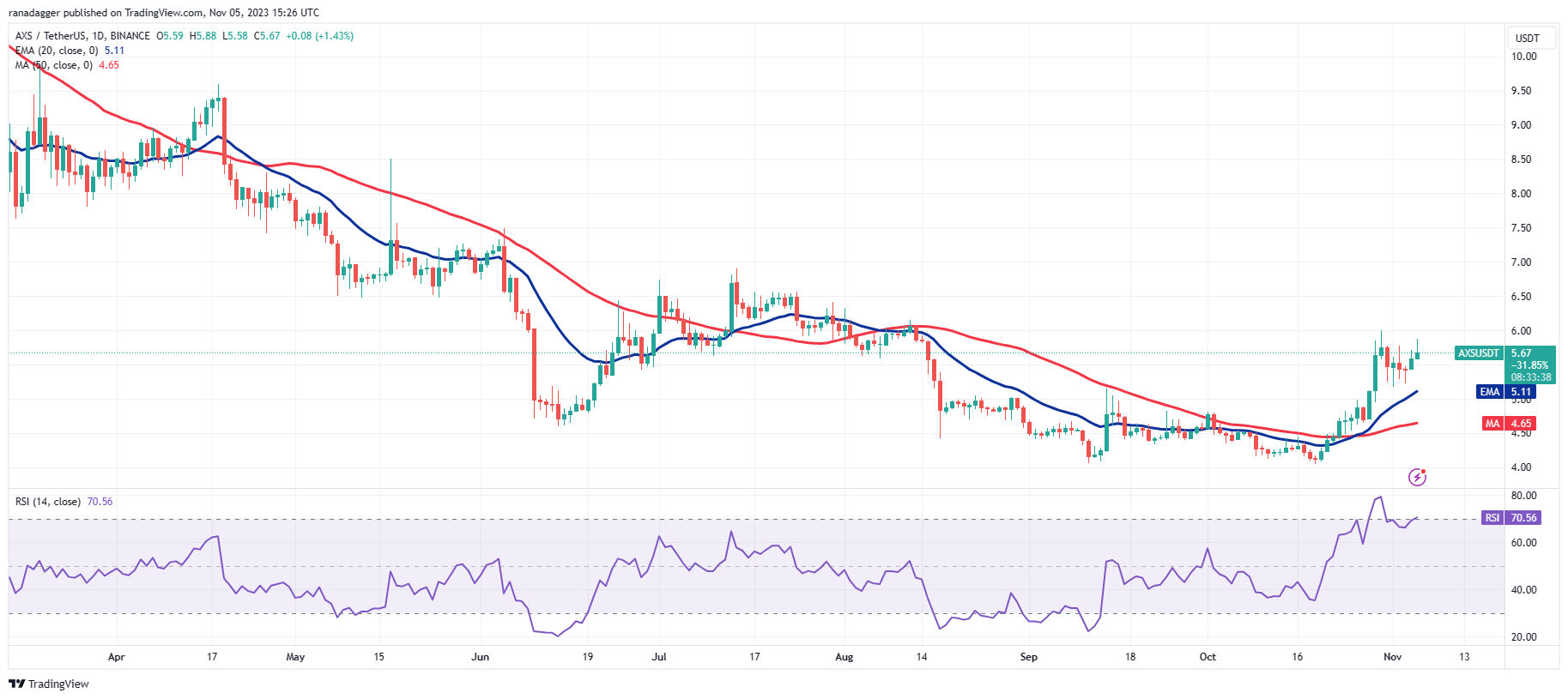Select the Nov label on time axis
1568x699 pixels.
click(x=1392, y=657)
